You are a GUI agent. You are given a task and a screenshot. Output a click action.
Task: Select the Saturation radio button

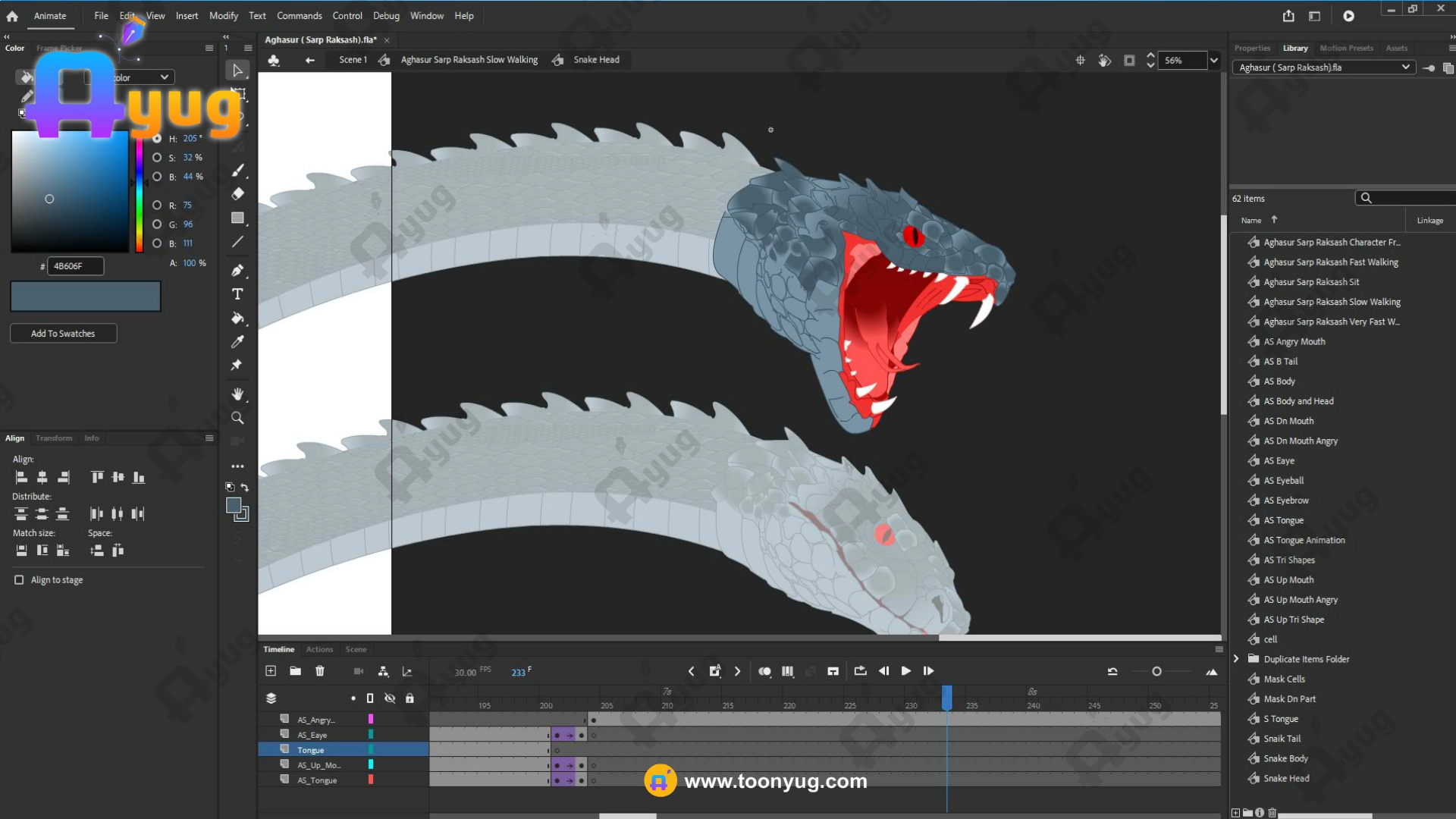pyautogui.click(x=157, y=158)
